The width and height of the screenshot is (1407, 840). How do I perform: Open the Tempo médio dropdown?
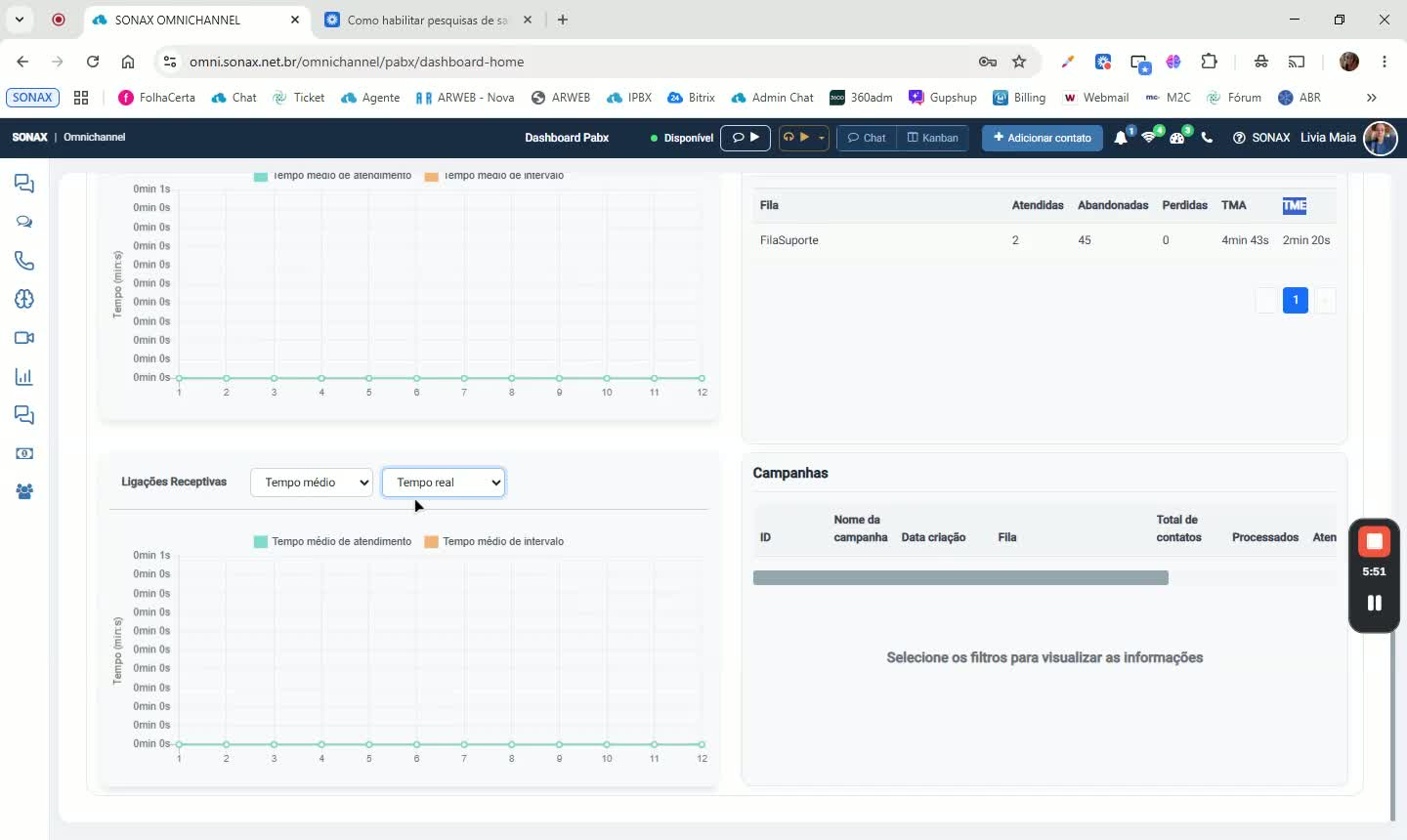tap(312, 483)
